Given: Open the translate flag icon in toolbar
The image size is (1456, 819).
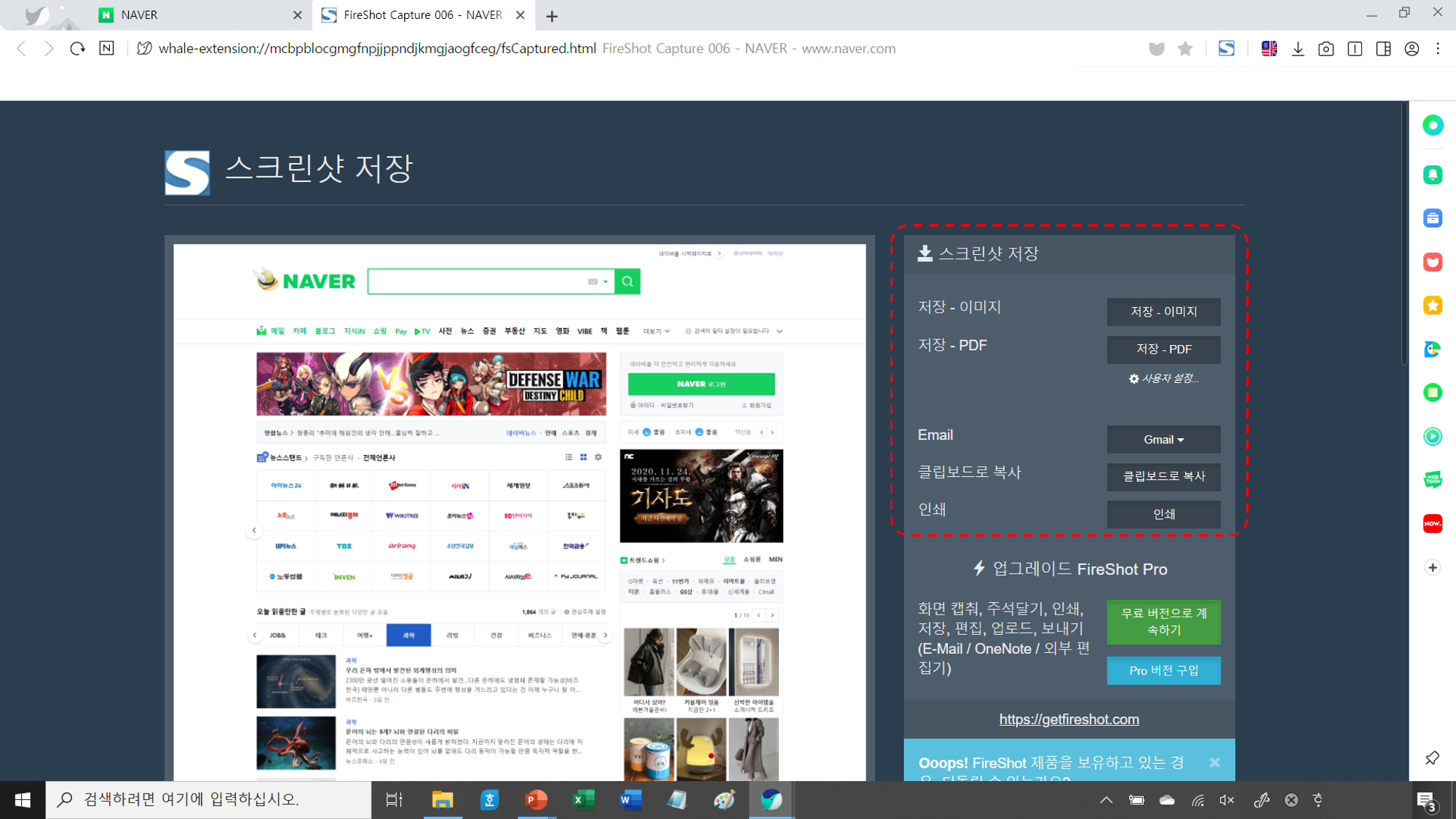Looking at the screenshot, I should point(1270,49).
